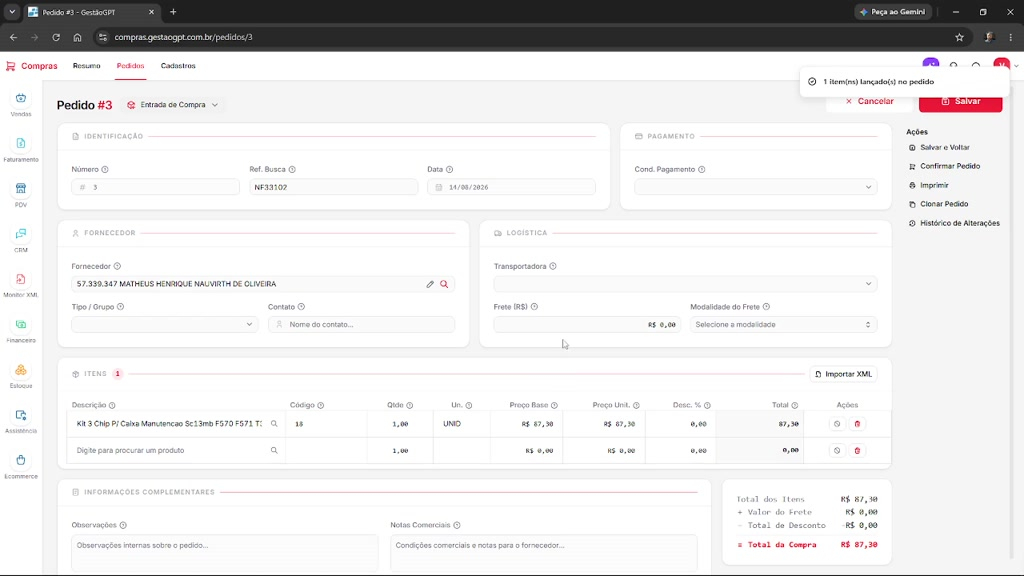The width and height of the screenshot is (1024, 576).
Task: Click the info icon beside Observações
Action: click(123, 525)
